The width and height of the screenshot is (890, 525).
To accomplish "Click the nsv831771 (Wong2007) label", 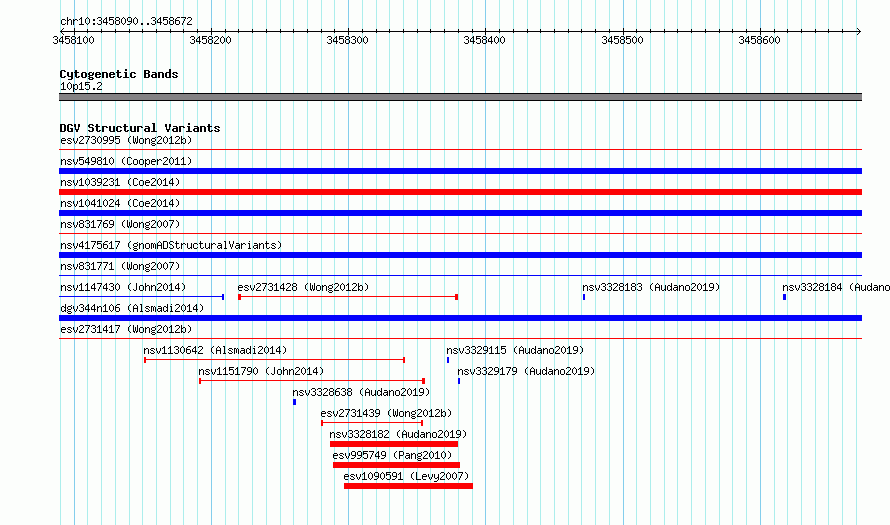I will pyautogui.click(x=120, y=266).
